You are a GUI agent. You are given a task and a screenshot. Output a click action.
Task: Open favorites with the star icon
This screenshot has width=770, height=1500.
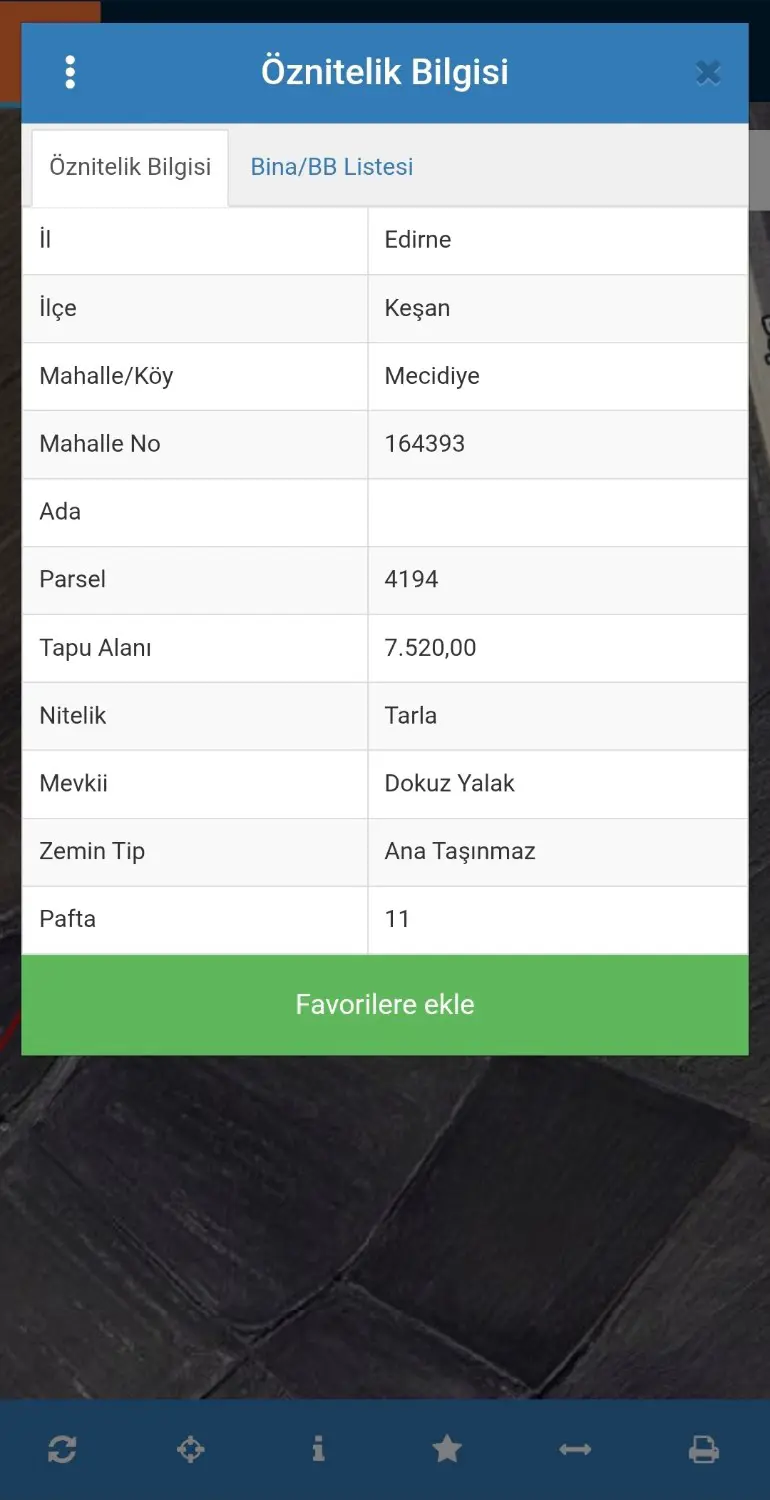447,1449
